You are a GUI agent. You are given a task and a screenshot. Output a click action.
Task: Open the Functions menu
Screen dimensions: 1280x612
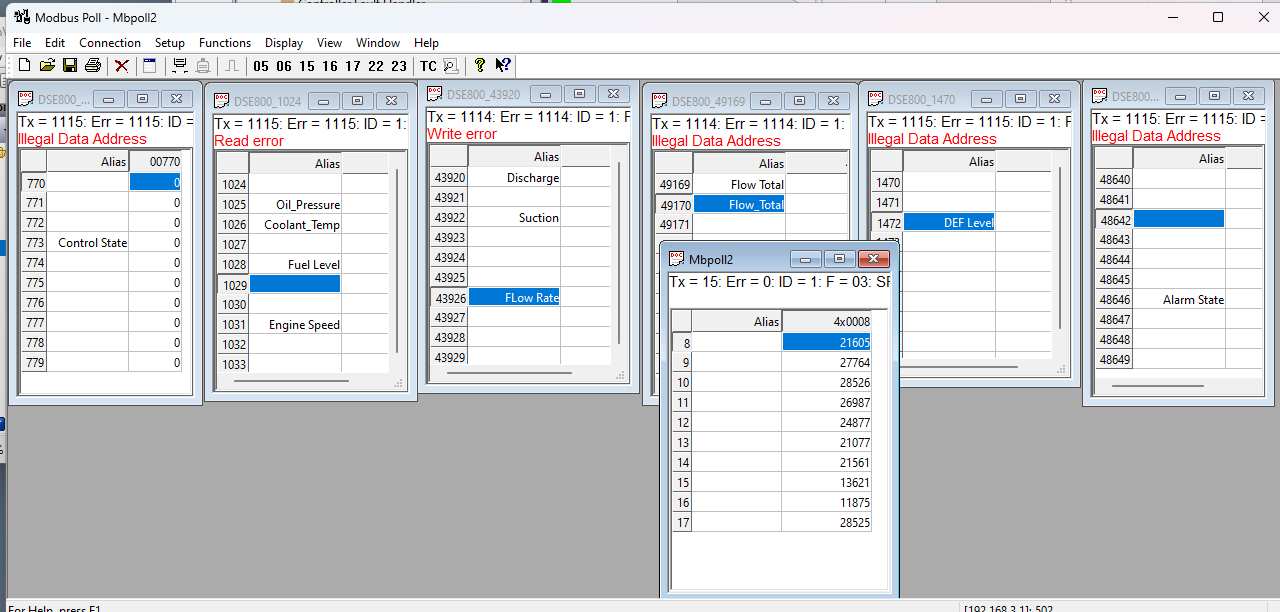[225, 43]
